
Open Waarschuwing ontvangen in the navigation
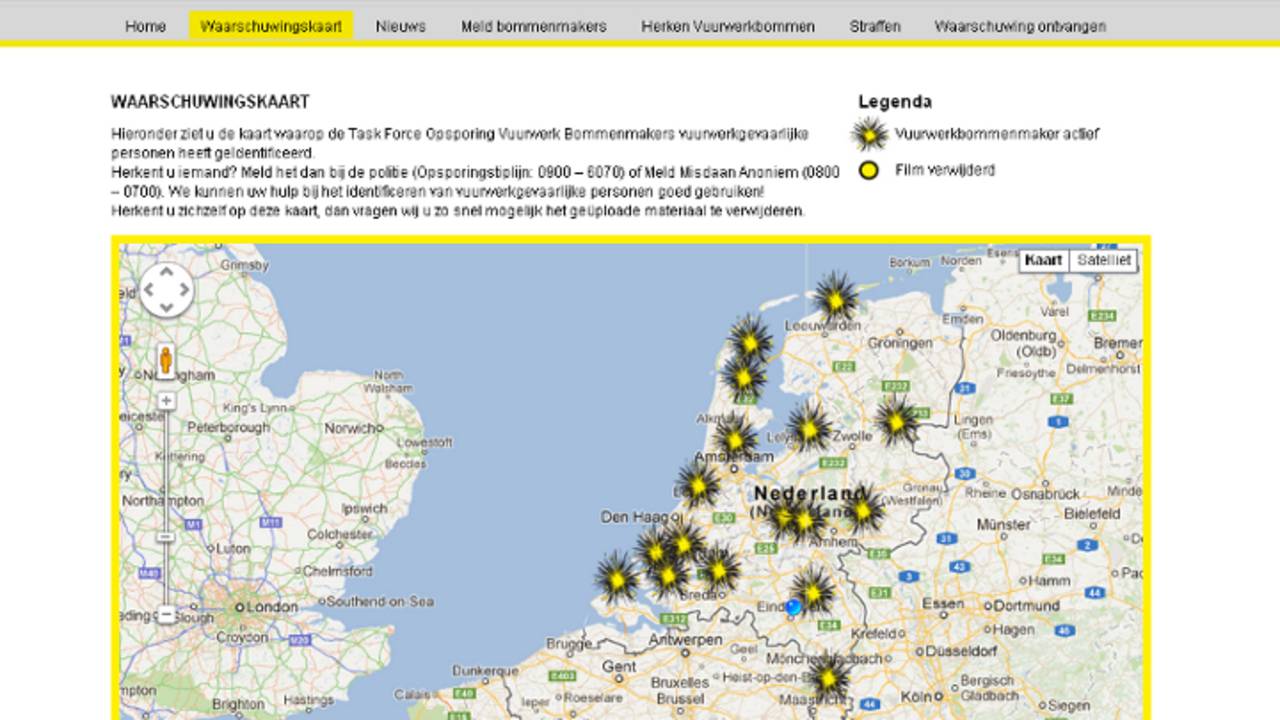coord(1020,26)
